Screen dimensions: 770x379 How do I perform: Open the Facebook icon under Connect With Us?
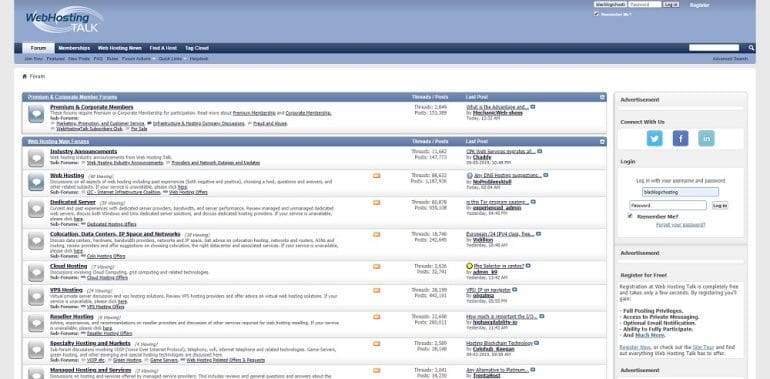(x=680, y=138)
